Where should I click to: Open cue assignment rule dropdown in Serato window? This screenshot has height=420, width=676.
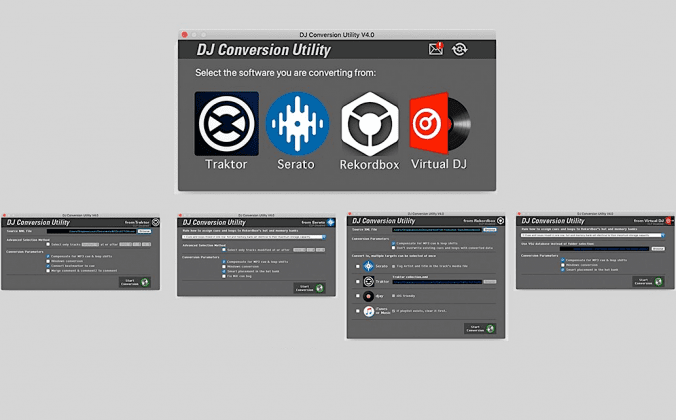click(x=254, y=237)
